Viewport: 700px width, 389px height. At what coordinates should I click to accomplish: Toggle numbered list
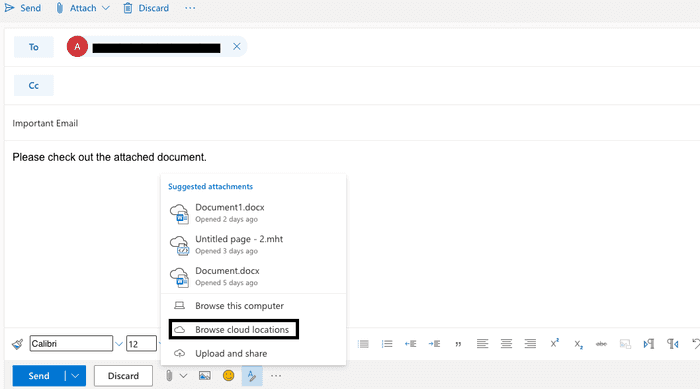pyautogui.click(x=387, y=344)
